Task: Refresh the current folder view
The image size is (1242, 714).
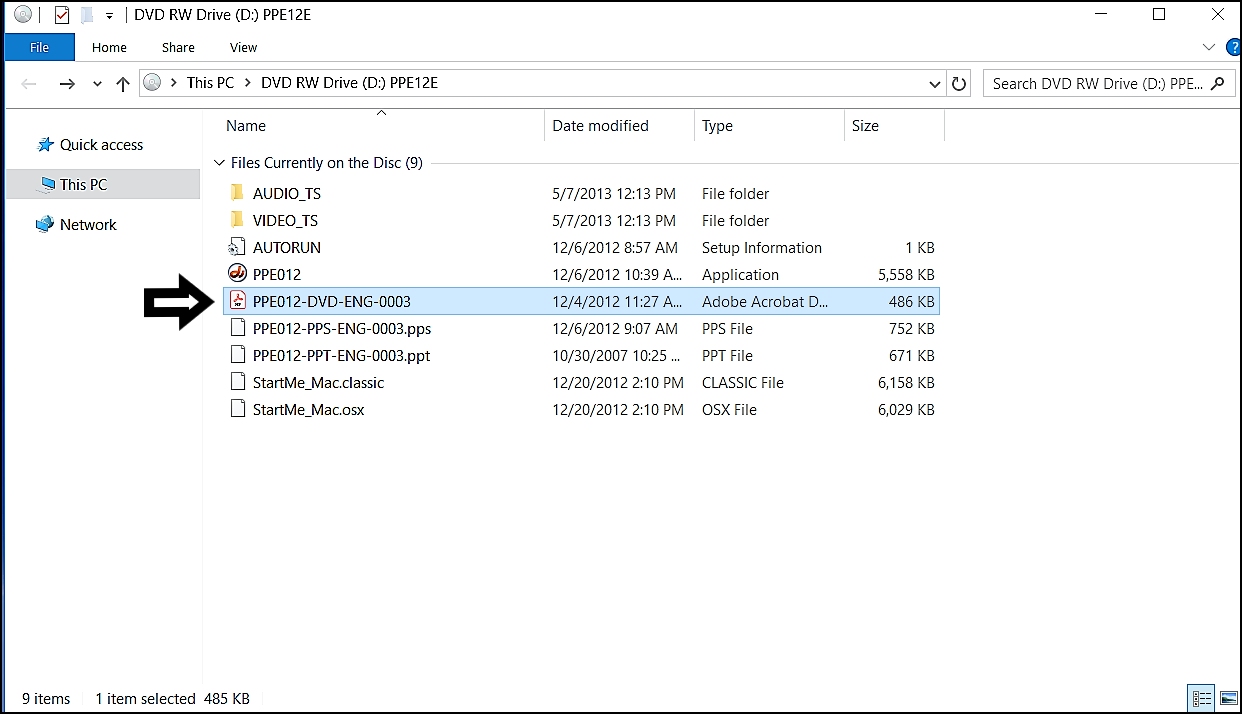Action: coord(959,84)
